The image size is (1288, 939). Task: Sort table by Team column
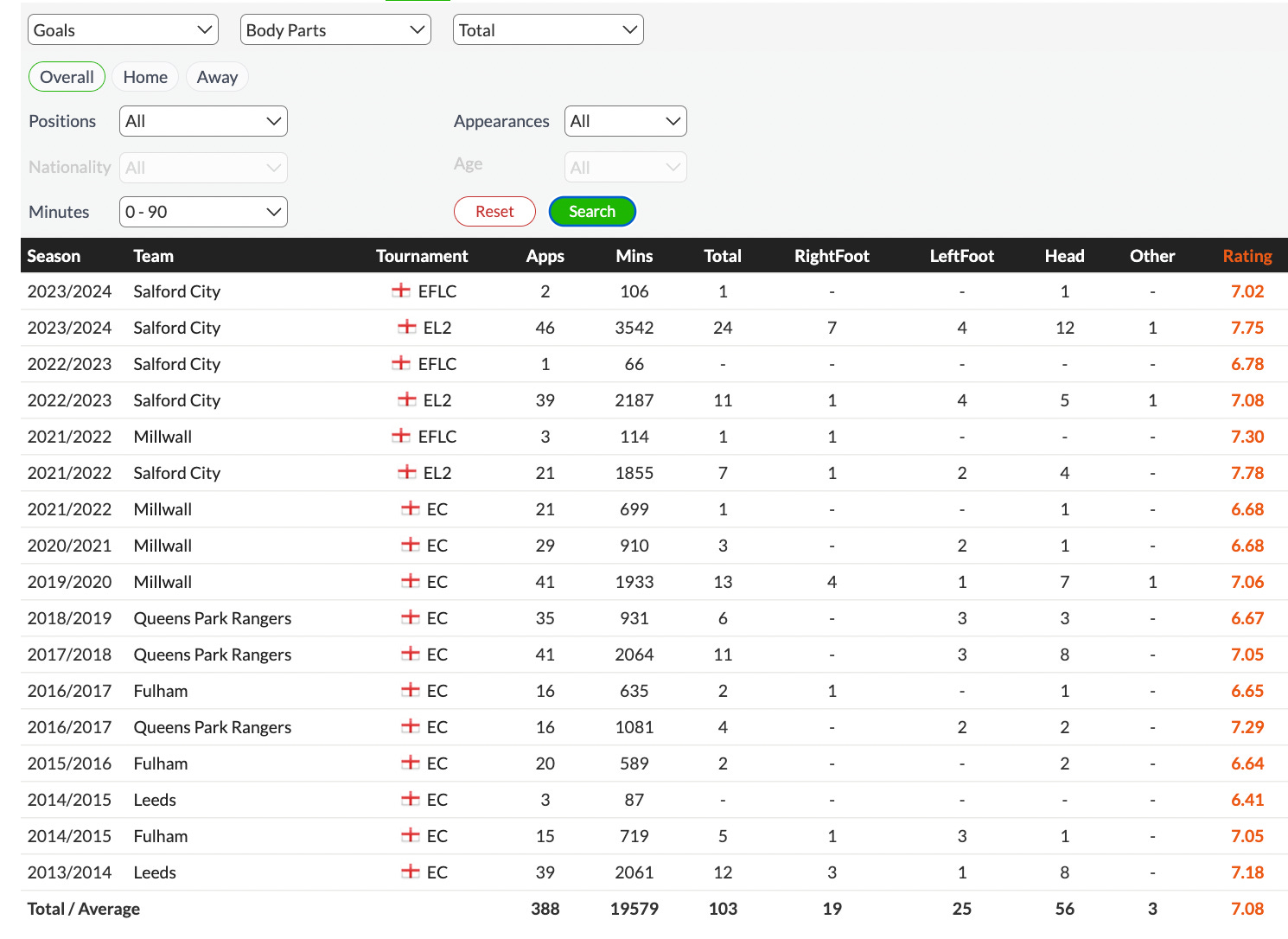[154, 256]
